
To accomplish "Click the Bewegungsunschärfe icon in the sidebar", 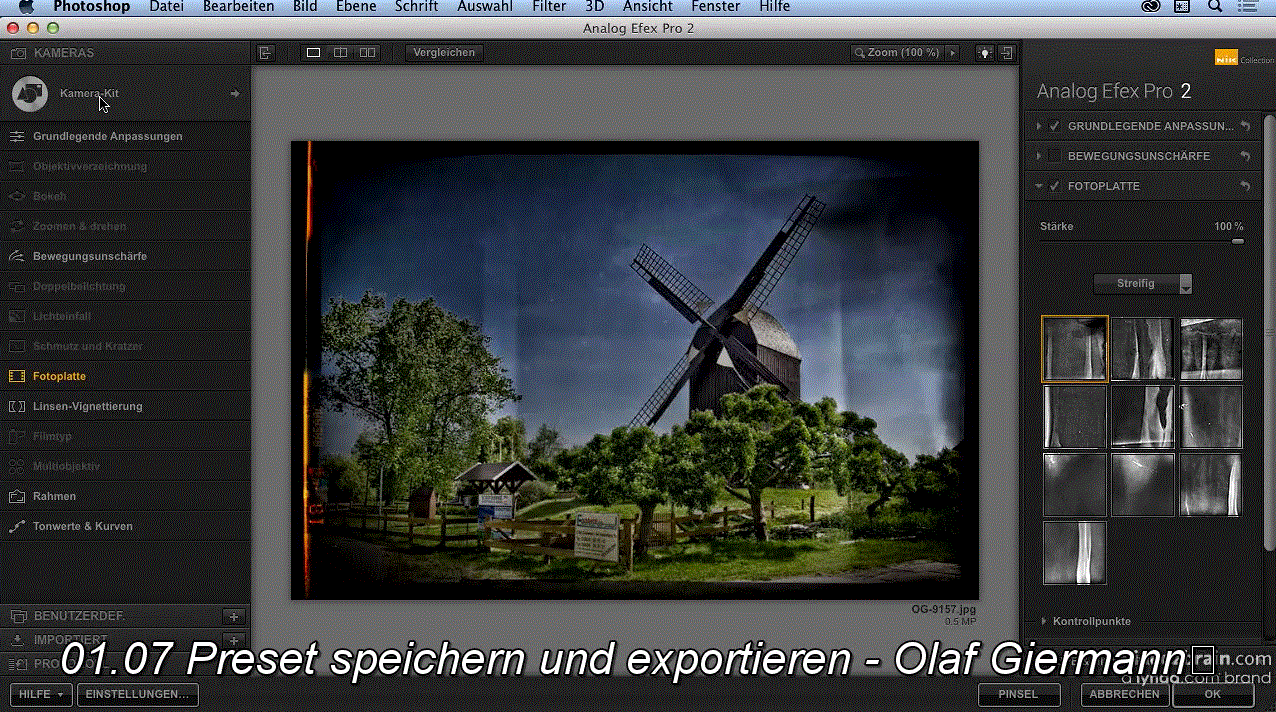I will (x=16, y=256).
